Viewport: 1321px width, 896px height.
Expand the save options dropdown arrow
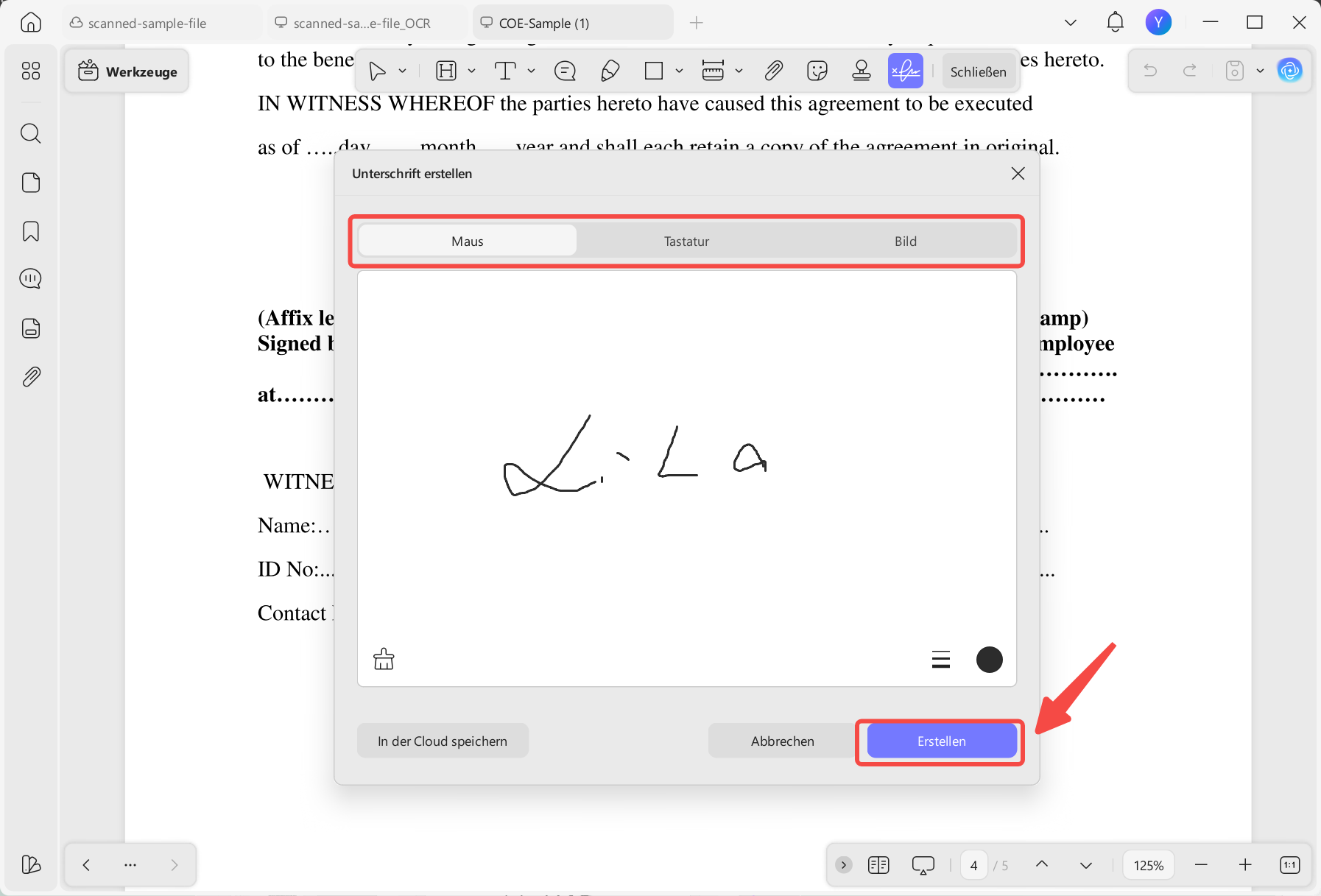1260,71
